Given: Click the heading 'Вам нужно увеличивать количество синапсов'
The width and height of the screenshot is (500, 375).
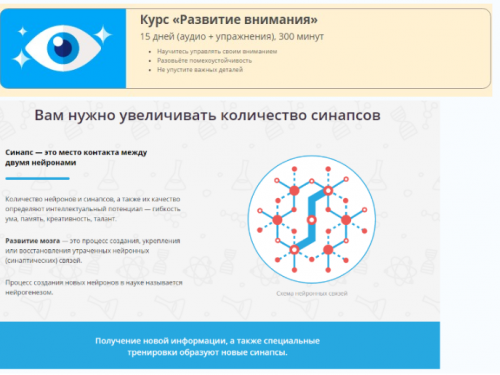Looking at the screenshot, I should 207,115.
